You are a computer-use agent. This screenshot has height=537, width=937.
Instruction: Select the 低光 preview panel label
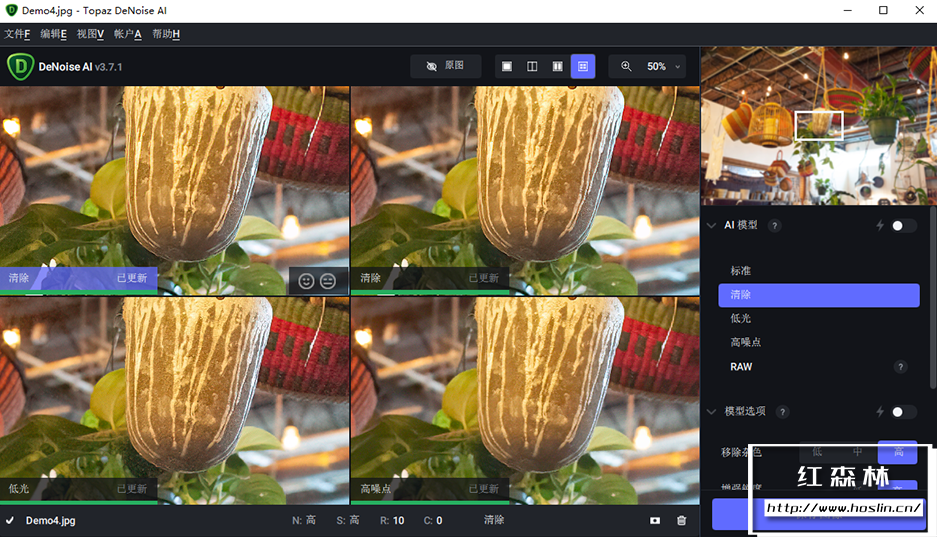pos(78,489)
